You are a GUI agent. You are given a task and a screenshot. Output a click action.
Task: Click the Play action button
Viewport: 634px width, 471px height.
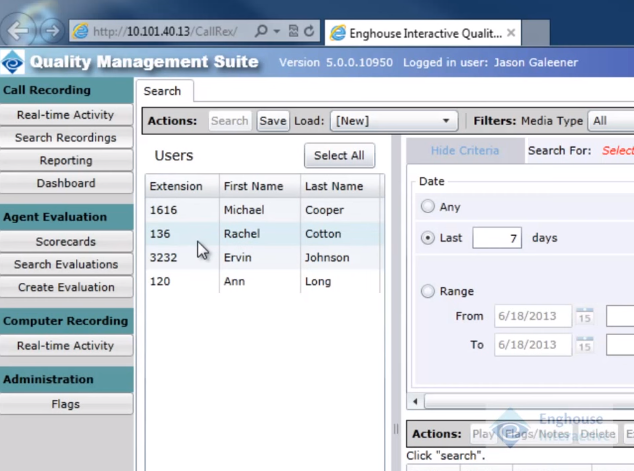[483, 434]
